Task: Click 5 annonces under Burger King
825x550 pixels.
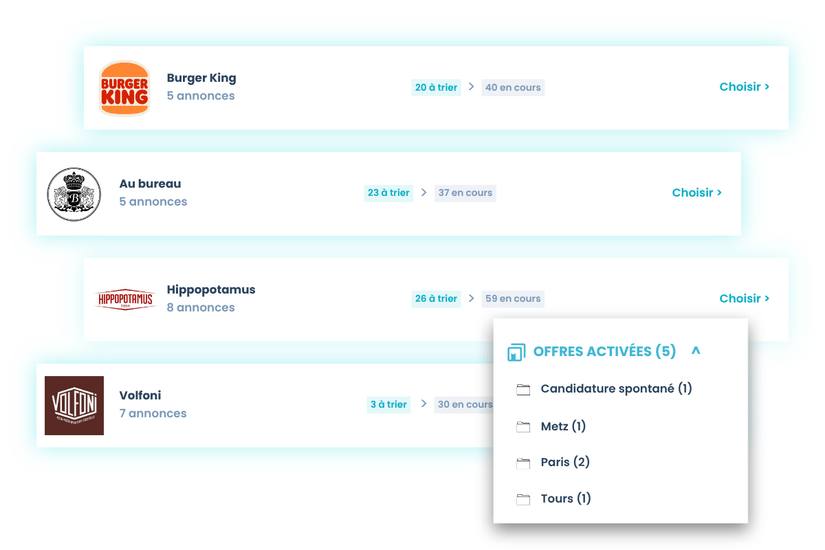Action: pos(200,96)
